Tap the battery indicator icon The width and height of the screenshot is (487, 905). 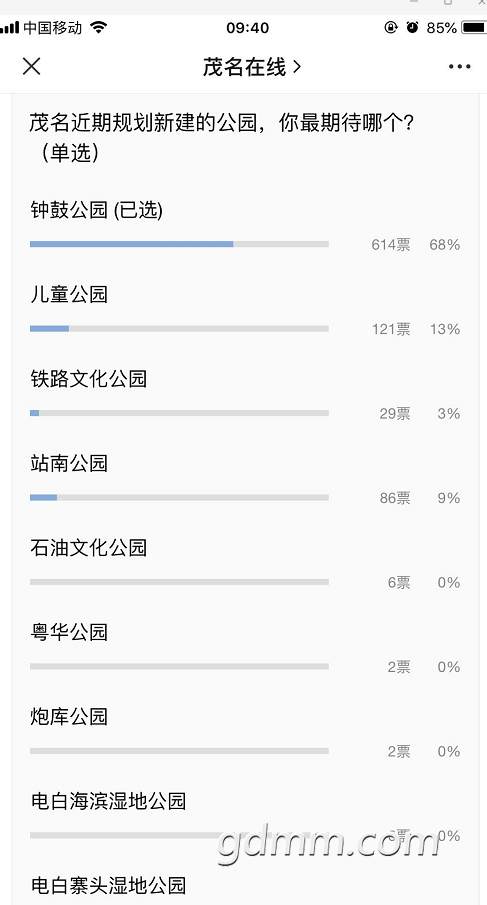pos(474,27)
